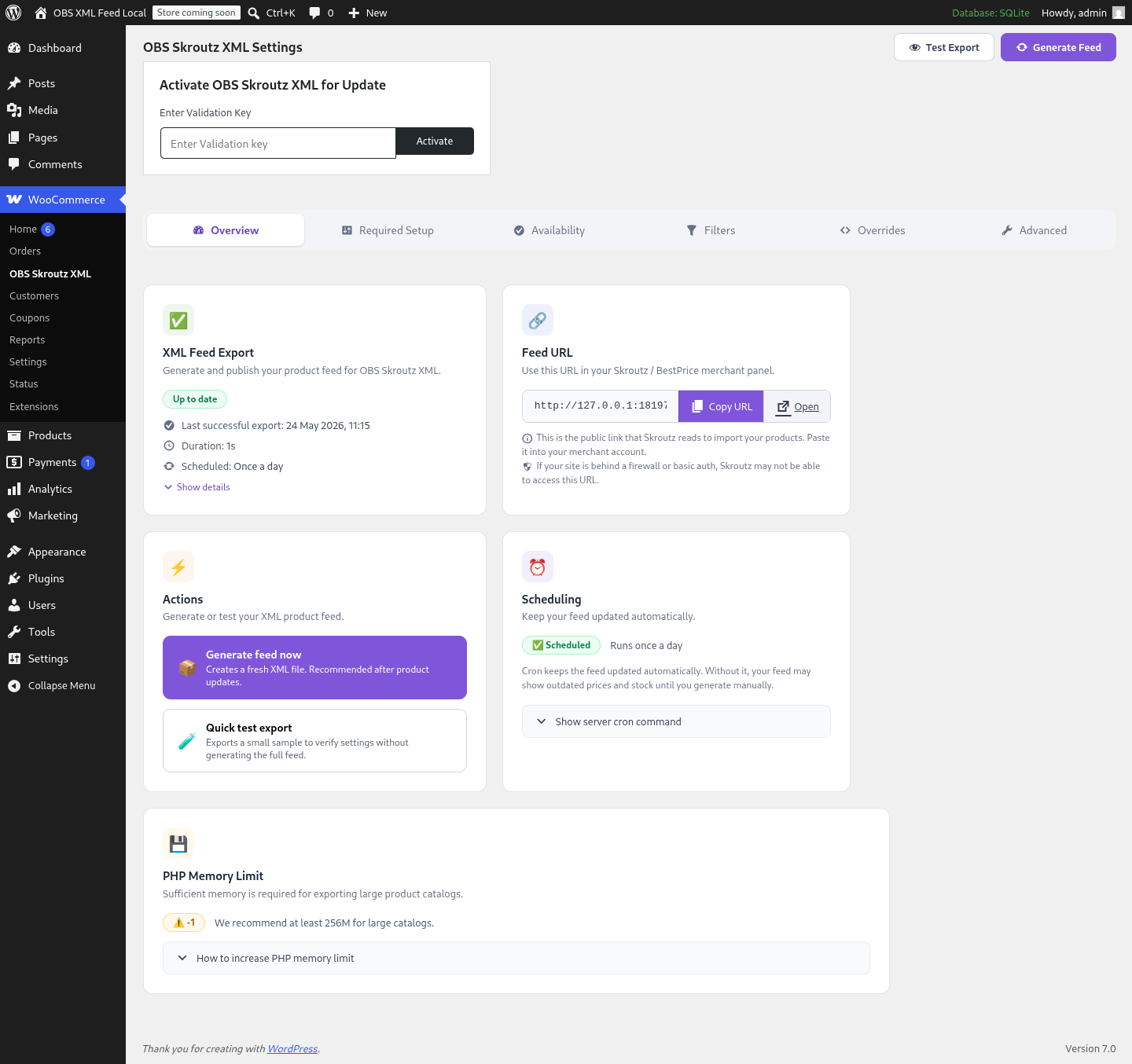Open Customers under WooCommerce

(x=34, y=296)
